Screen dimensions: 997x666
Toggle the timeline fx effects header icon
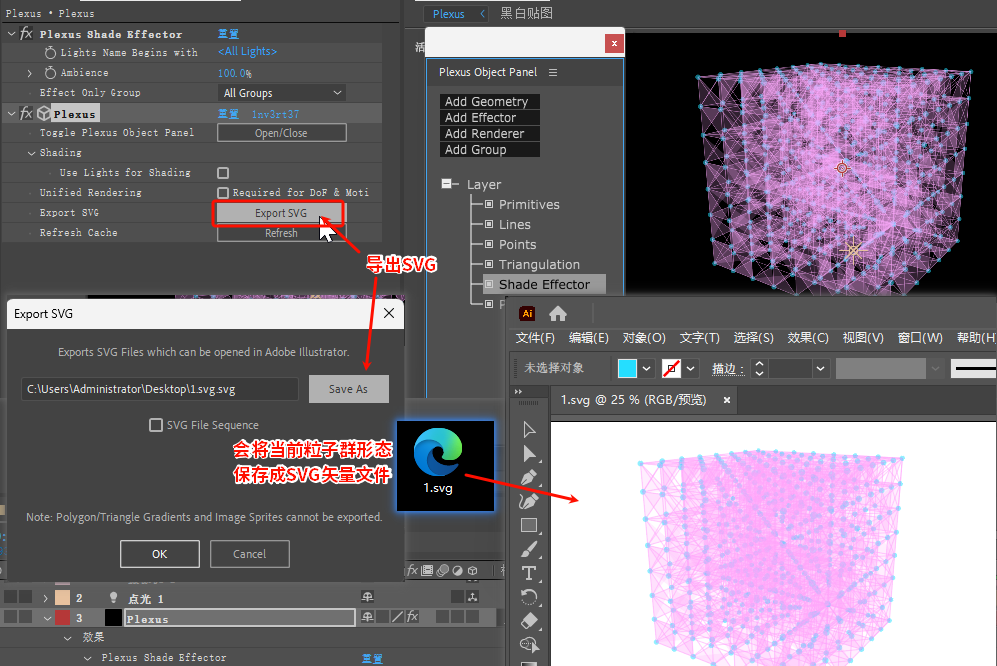413,571
